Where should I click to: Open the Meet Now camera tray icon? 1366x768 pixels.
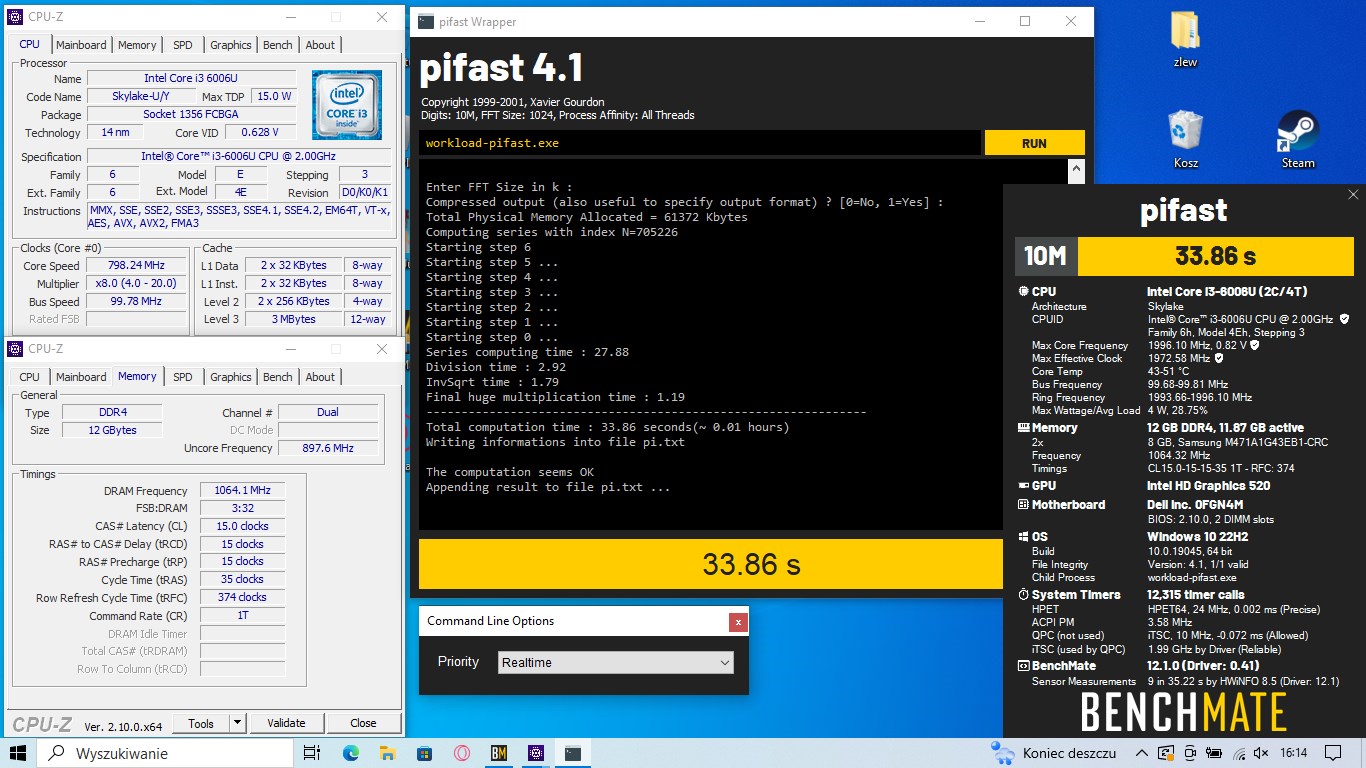coord(1190,753)
